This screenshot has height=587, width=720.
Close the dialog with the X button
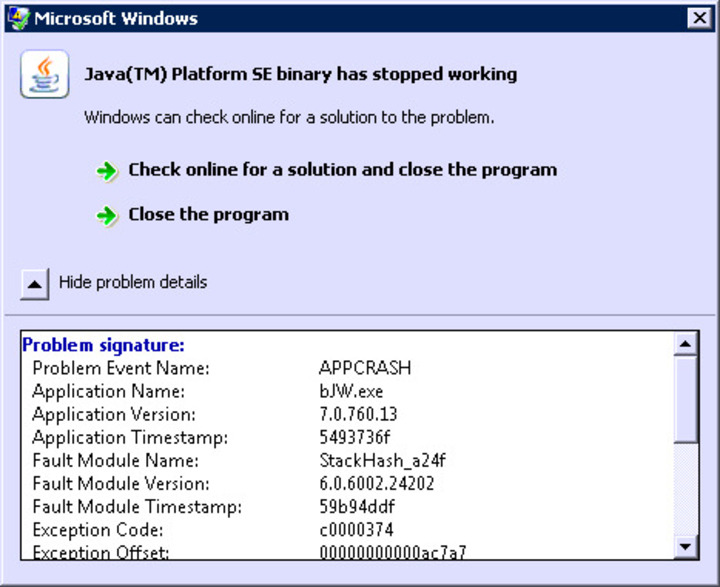[x=698, y=18]
